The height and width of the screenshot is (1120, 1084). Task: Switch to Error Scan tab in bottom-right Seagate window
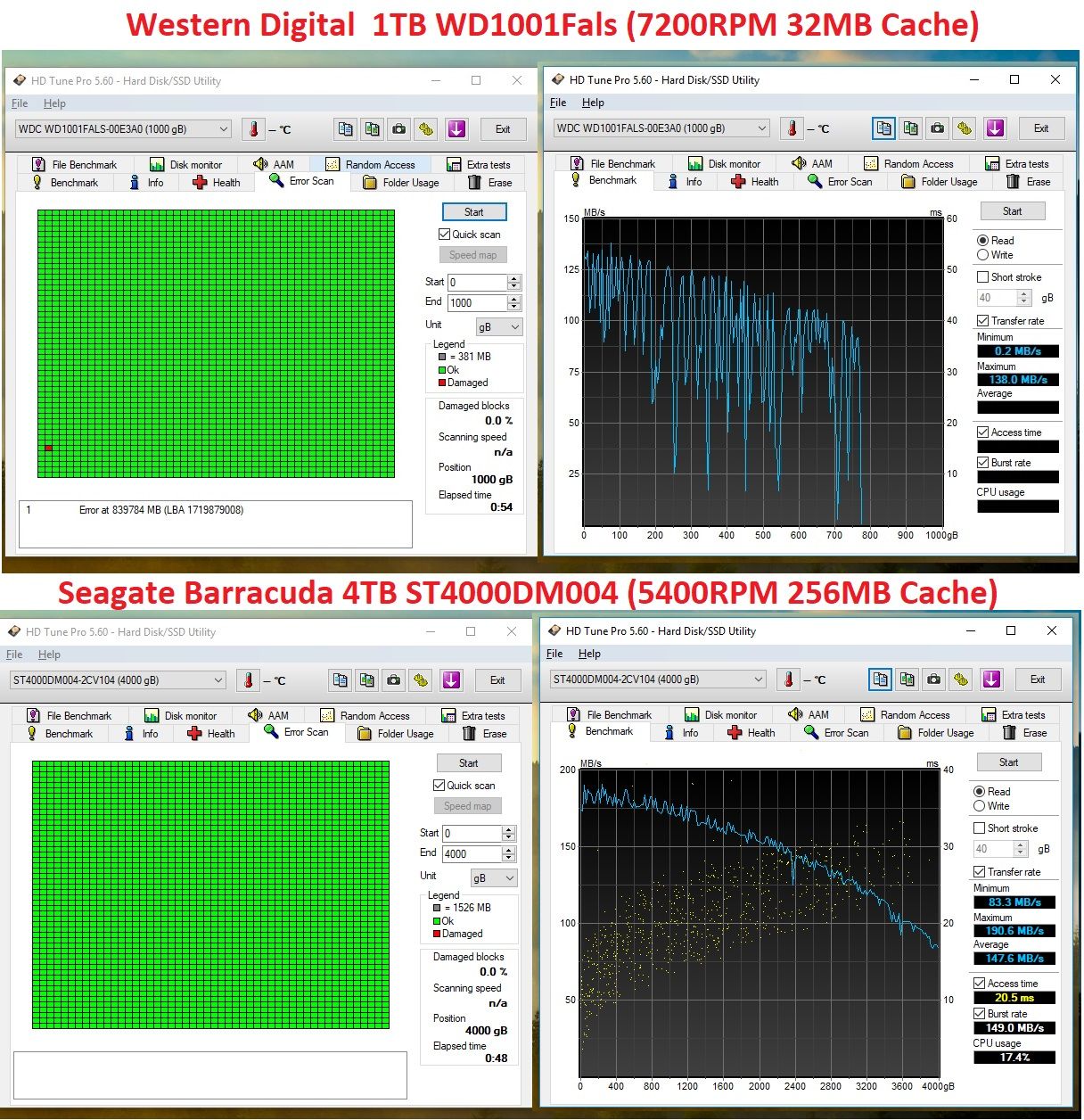coord(837,733)
